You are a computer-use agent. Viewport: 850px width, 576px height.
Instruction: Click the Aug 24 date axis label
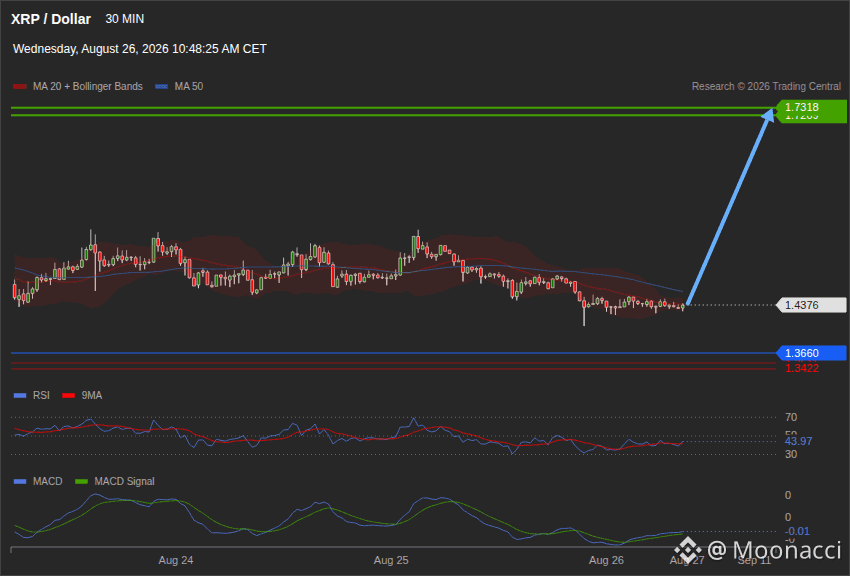point(176,560)
